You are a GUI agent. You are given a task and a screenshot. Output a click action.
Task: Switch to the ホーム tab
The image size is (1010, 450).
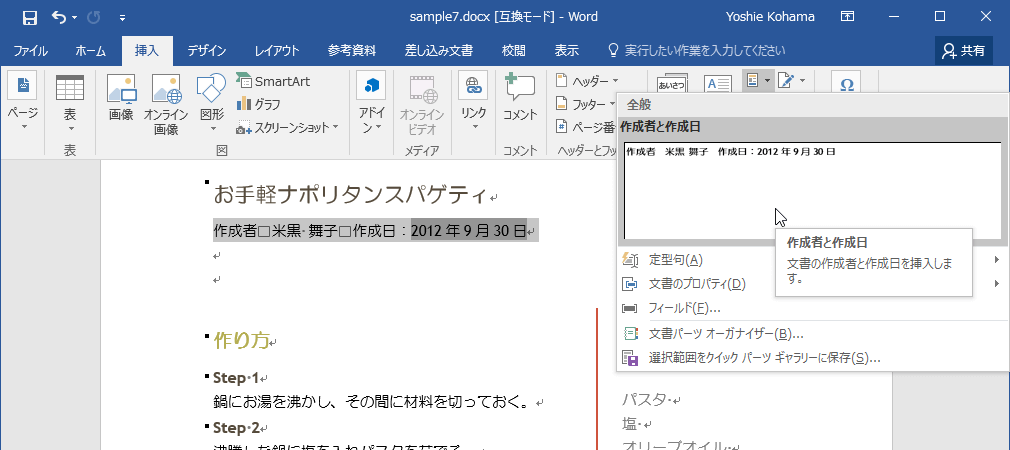pyautogui.click(x=90, y=50)
